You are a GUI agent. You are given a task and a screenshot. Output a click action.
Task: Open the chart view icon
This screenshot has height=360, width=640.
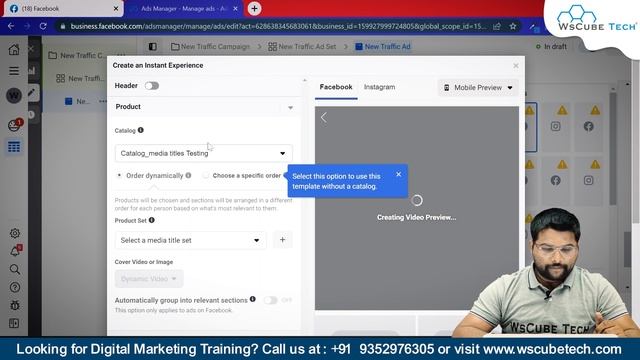31,71
